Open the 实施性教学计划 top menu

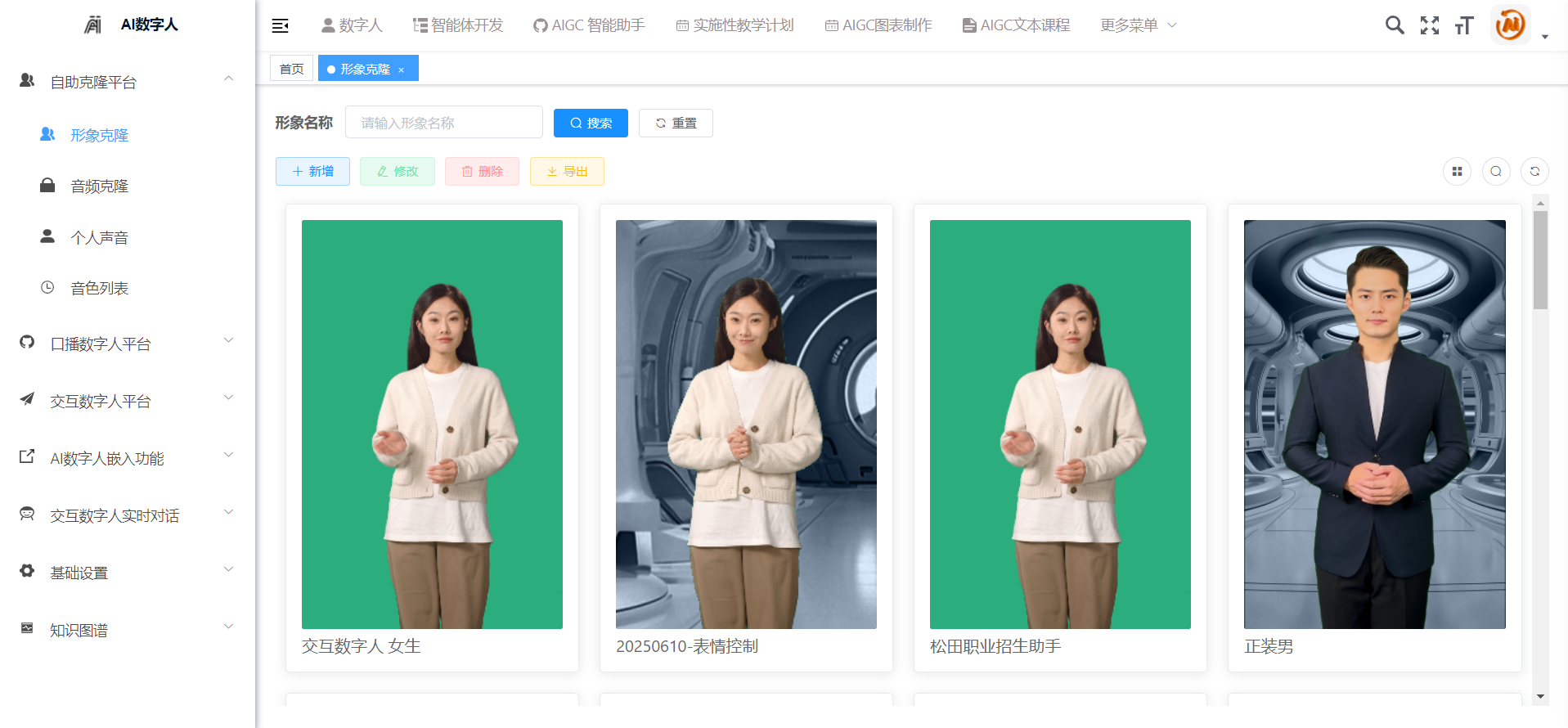(x=735, y=25)
